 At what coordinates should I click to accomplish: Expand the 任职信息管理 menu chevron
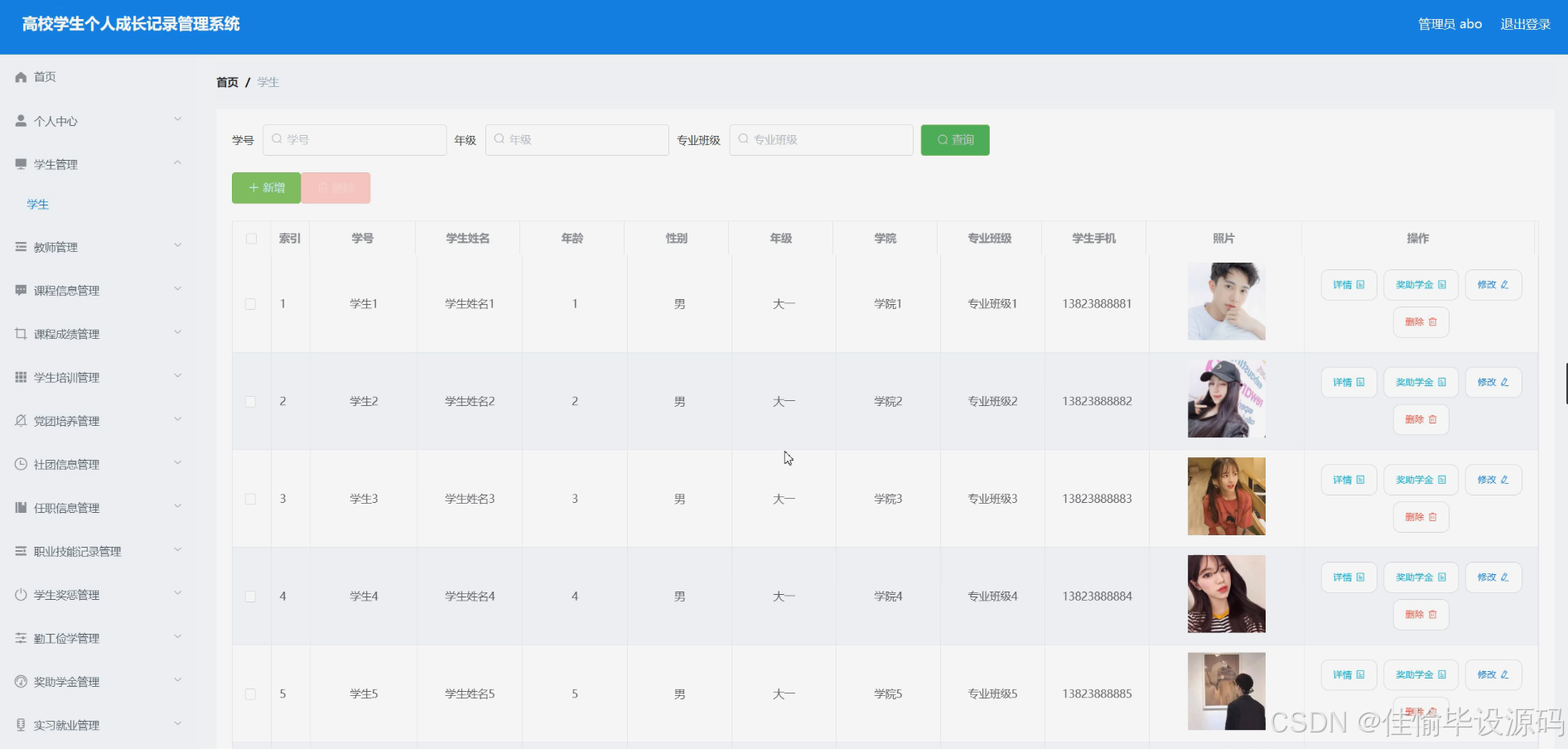point(177,506)
